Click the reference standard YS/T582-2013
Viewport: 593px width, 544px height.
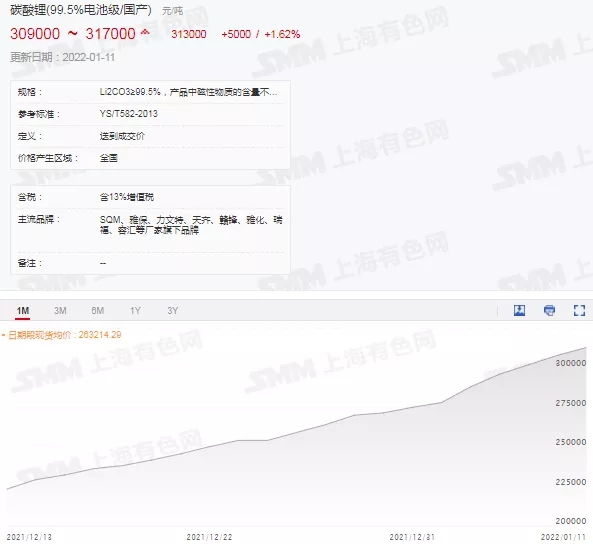point(129,113)
